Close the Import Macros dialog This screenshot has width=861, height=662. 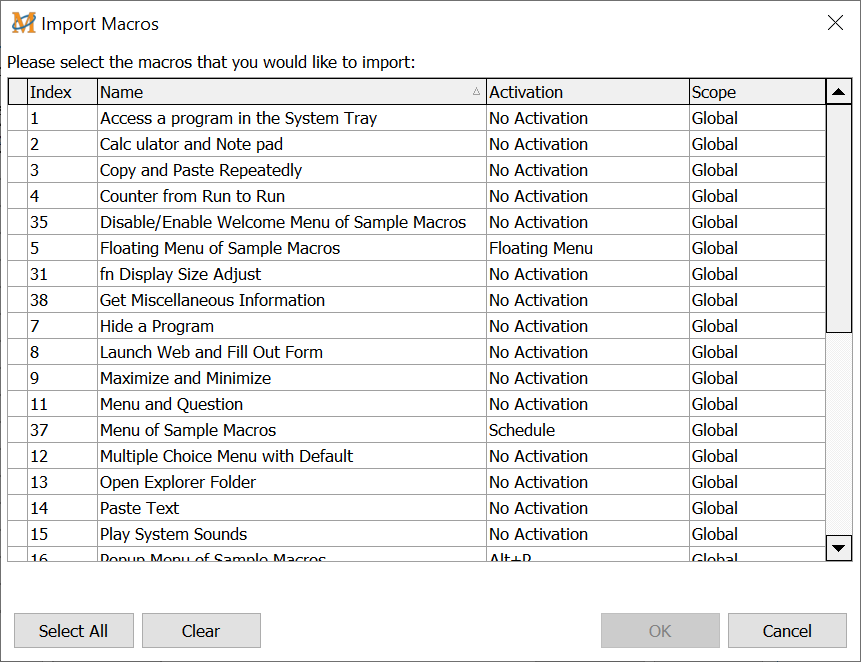(x=835, y=23)
